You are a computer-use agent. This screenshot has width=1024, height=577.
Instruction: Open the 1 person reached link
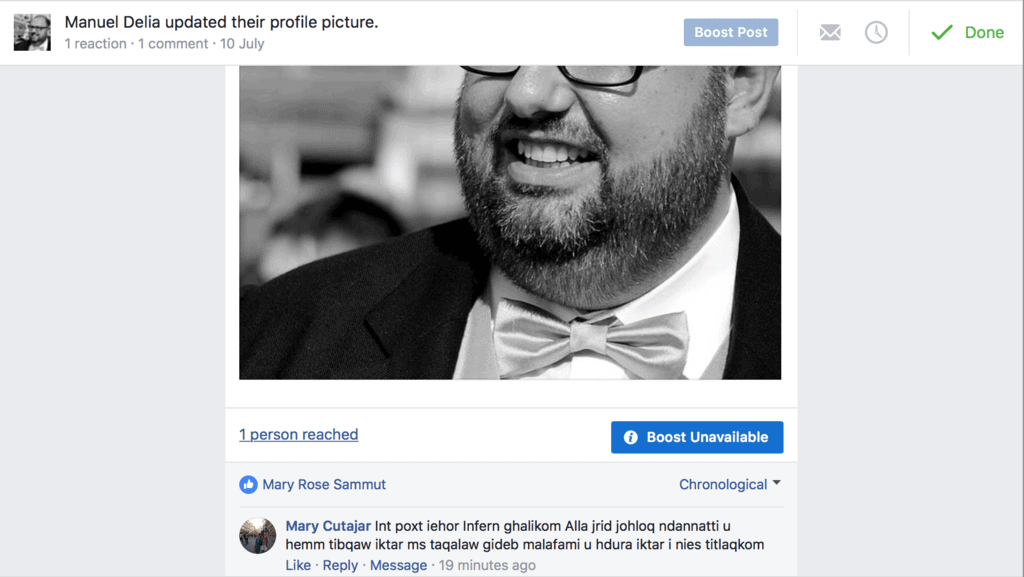(x=298, y=434)
